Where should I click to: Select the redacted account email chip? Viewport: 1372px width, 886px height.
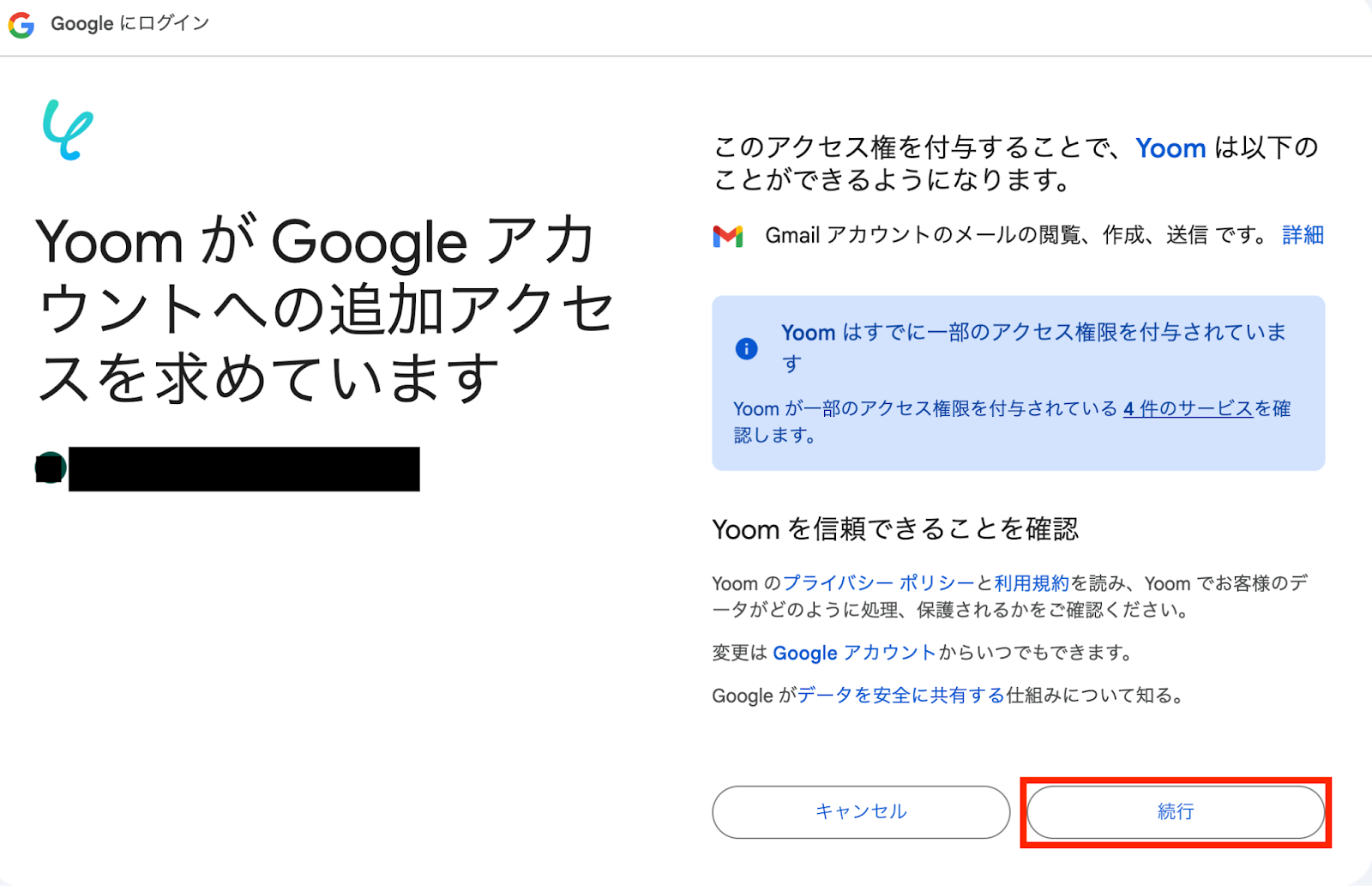(x=244, y=468)
